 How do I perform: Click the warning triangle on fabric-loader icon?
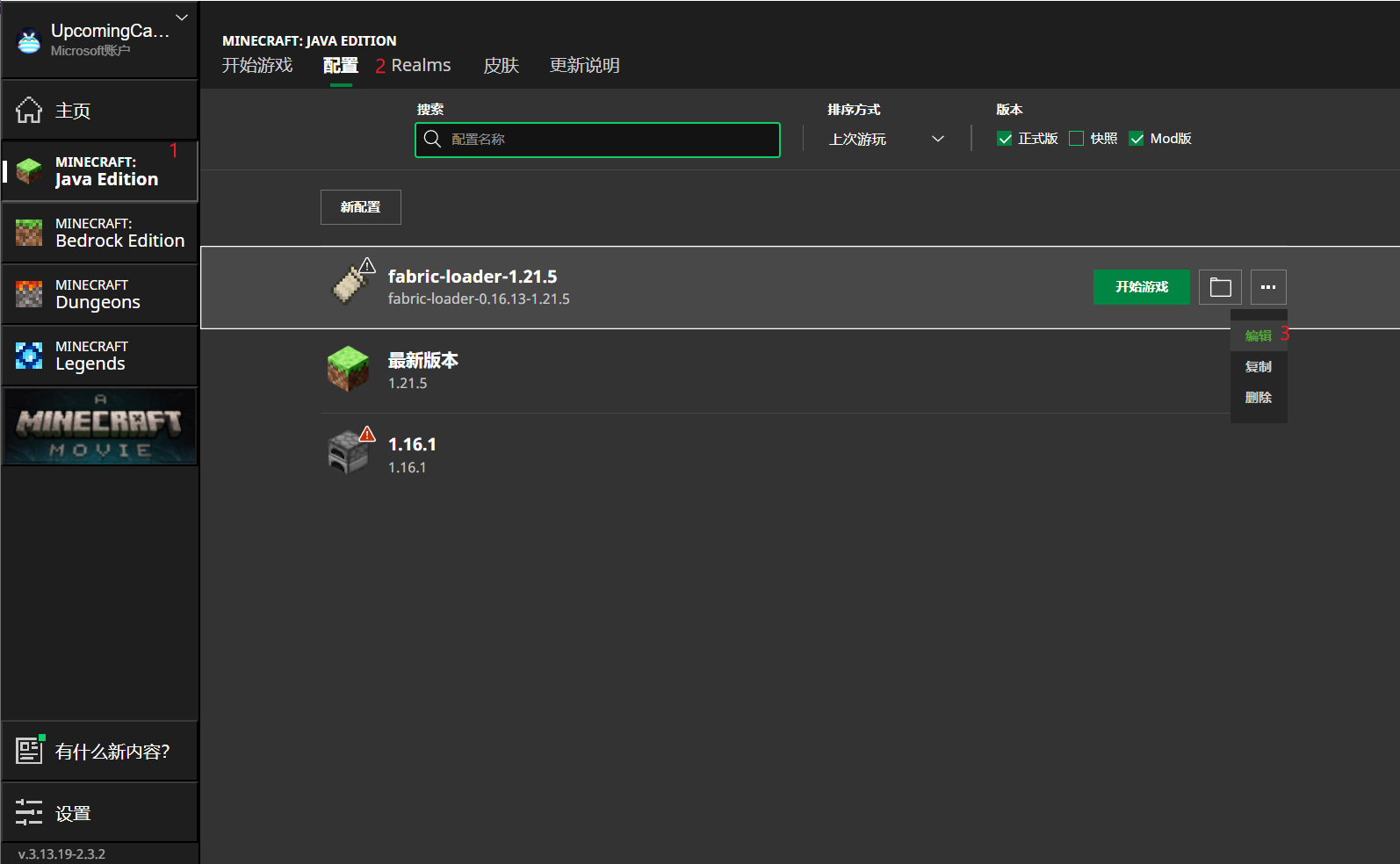coord(367,265)
